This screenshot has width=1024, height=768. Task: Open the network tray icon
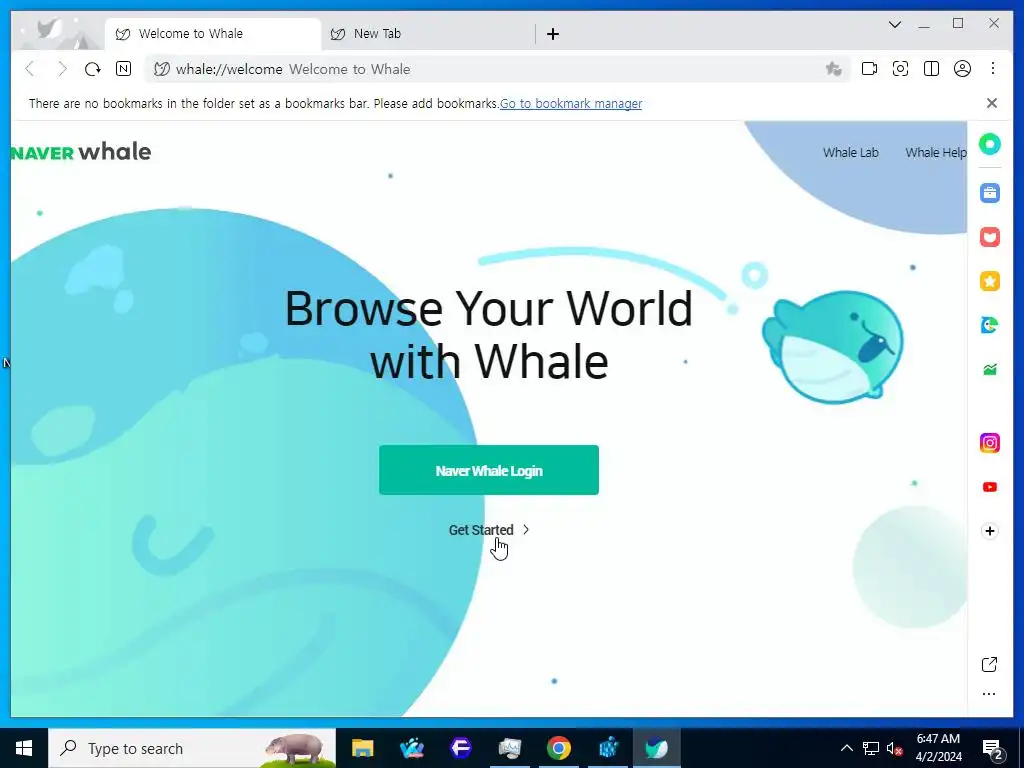pyautogui.click(x=871, y=748)
